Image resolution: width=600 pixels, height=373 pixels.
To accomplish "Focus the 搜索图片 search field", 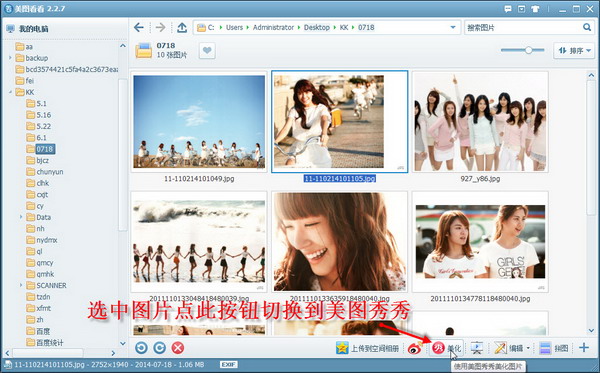I will click(523, 28).
